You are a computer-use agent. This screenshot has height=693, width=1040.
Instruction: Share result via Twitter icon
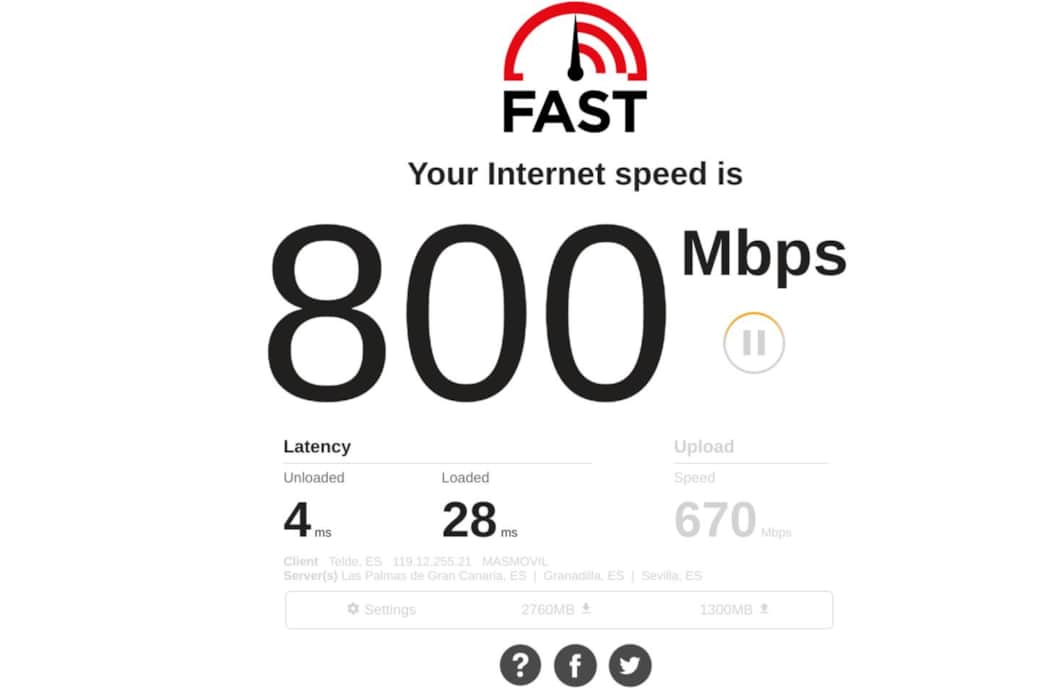630,665
